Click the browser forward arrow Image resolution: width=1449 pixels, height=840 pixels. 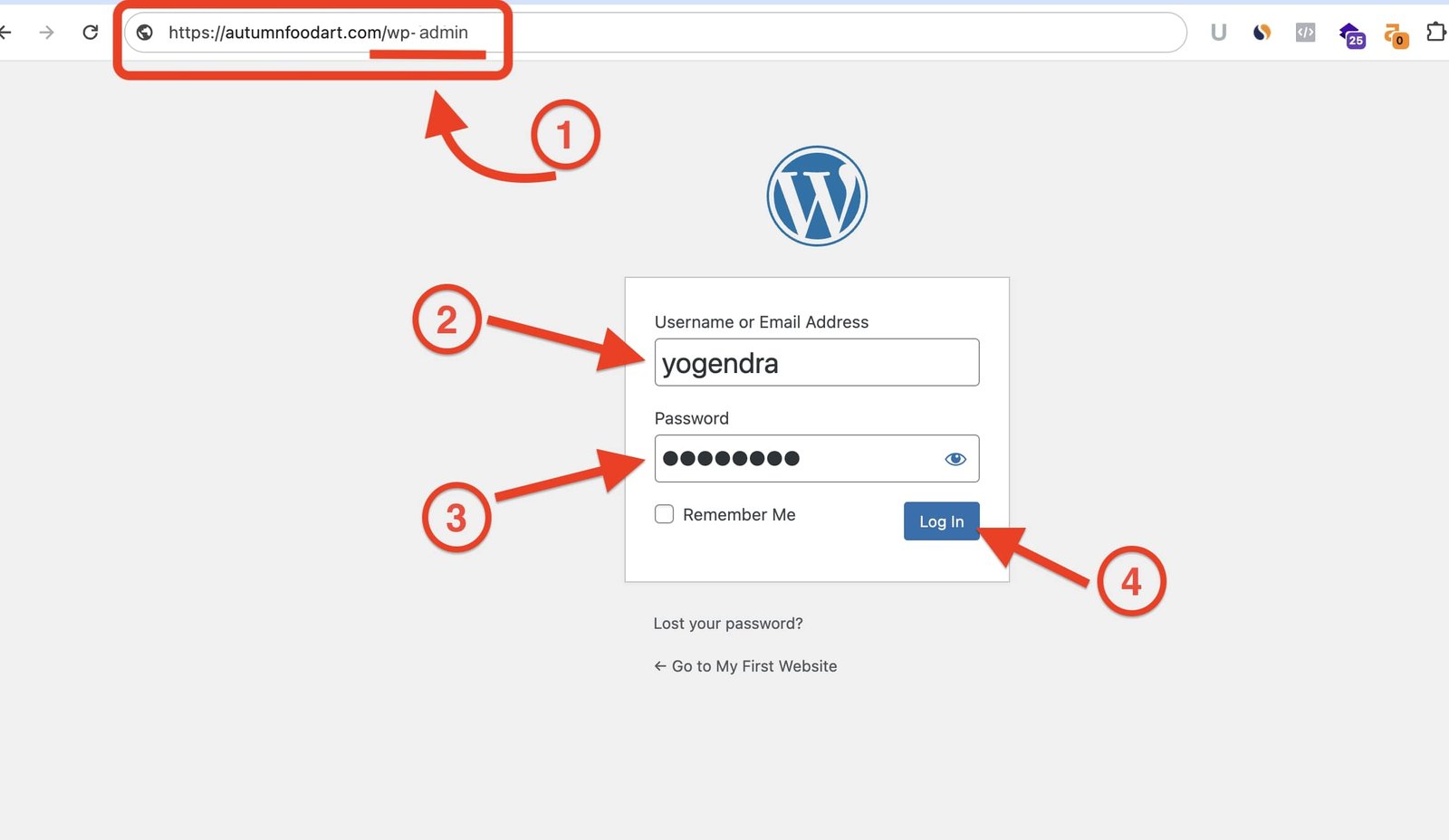tap(46, 33)
